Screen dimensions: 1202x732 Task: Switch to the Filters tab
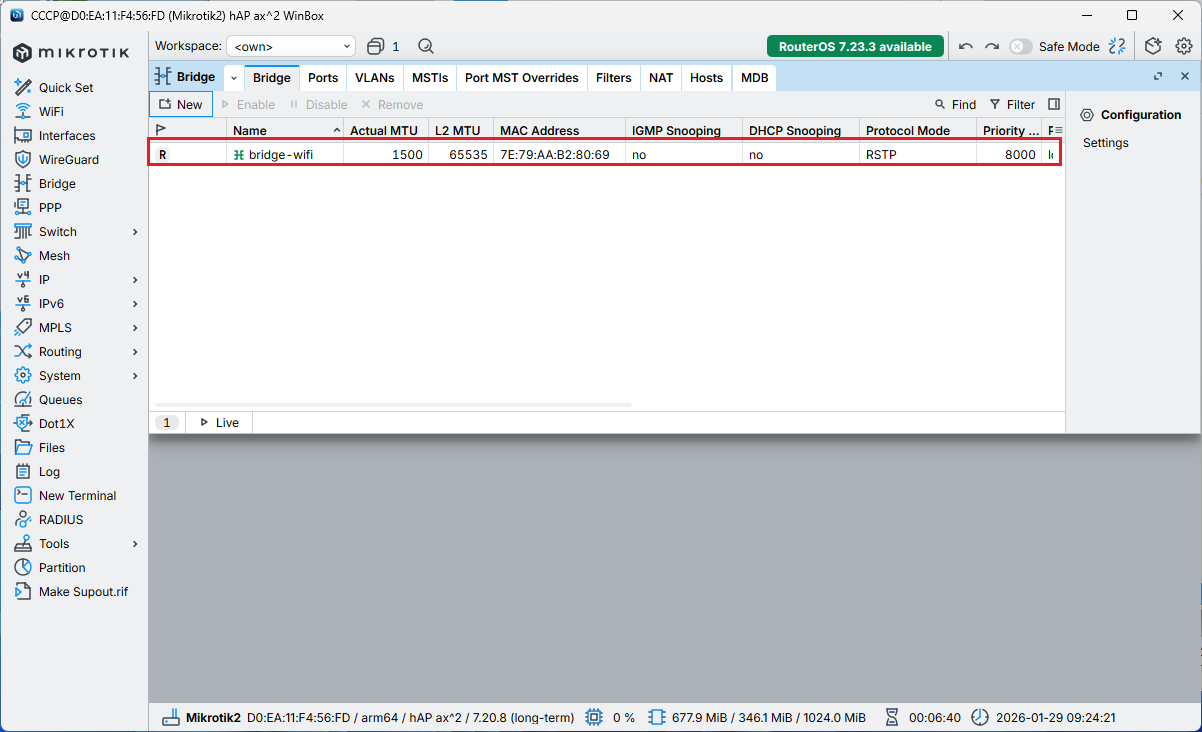614,77
